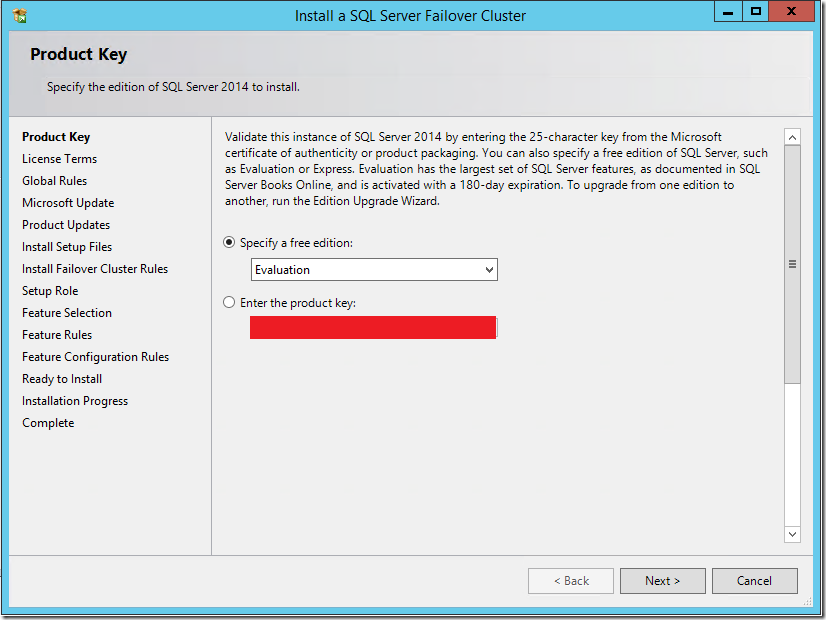Viewport: 826px width, 620px height.
Task: Click the SQL Server setup icon in the title bar
Action: [20, 16]
